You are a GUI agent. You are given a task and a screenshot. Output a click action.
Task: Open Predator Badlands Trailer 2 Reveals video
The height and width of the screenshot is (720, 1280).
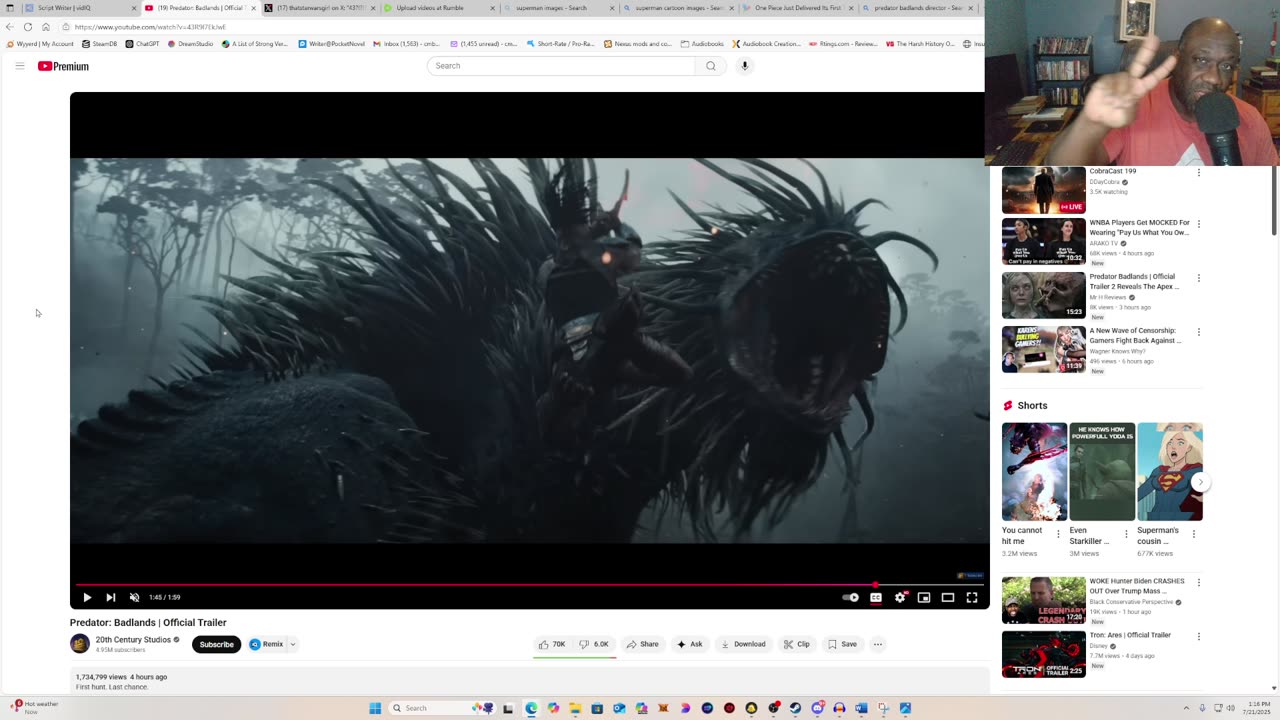[1044, 295]
